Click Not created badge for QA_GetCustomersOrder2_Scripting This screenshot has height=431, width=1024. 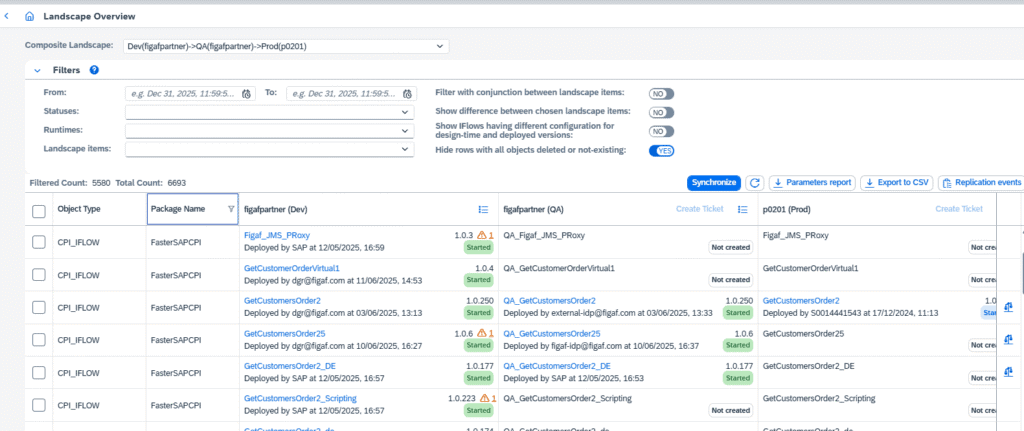pyautogui.click(x=731, y=410)
